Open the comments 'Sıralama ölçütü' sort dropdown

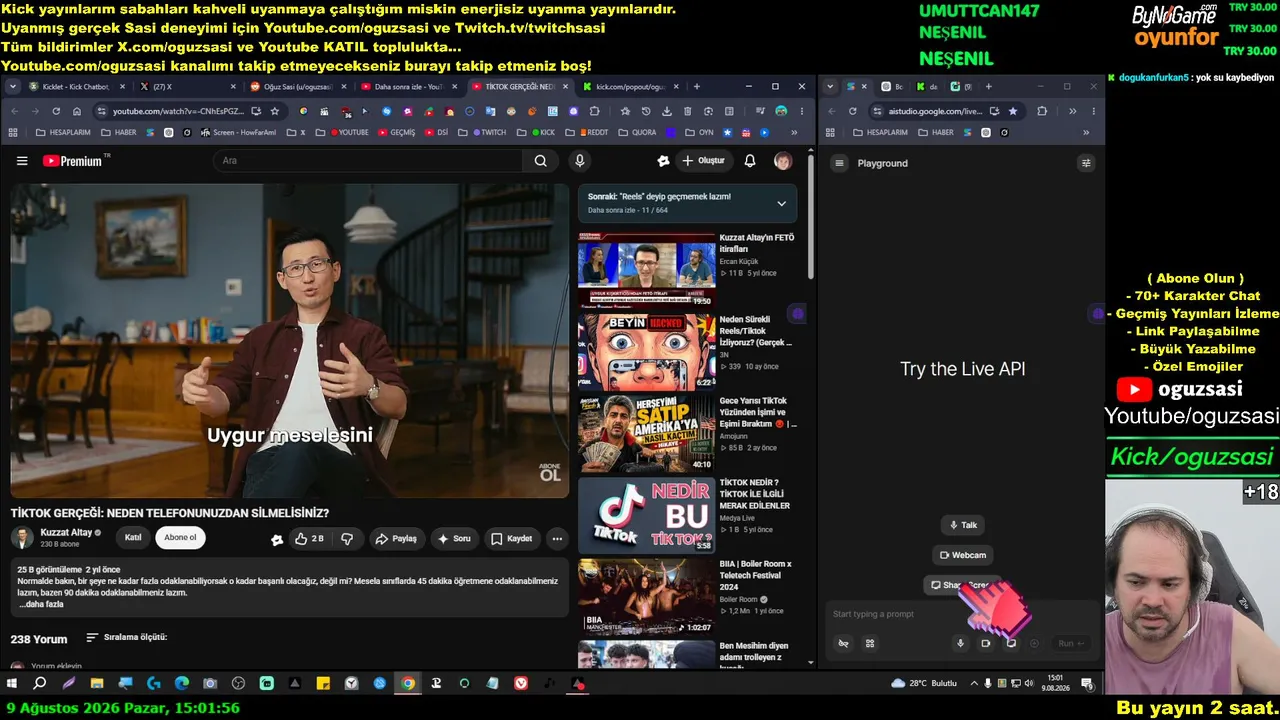126,637
